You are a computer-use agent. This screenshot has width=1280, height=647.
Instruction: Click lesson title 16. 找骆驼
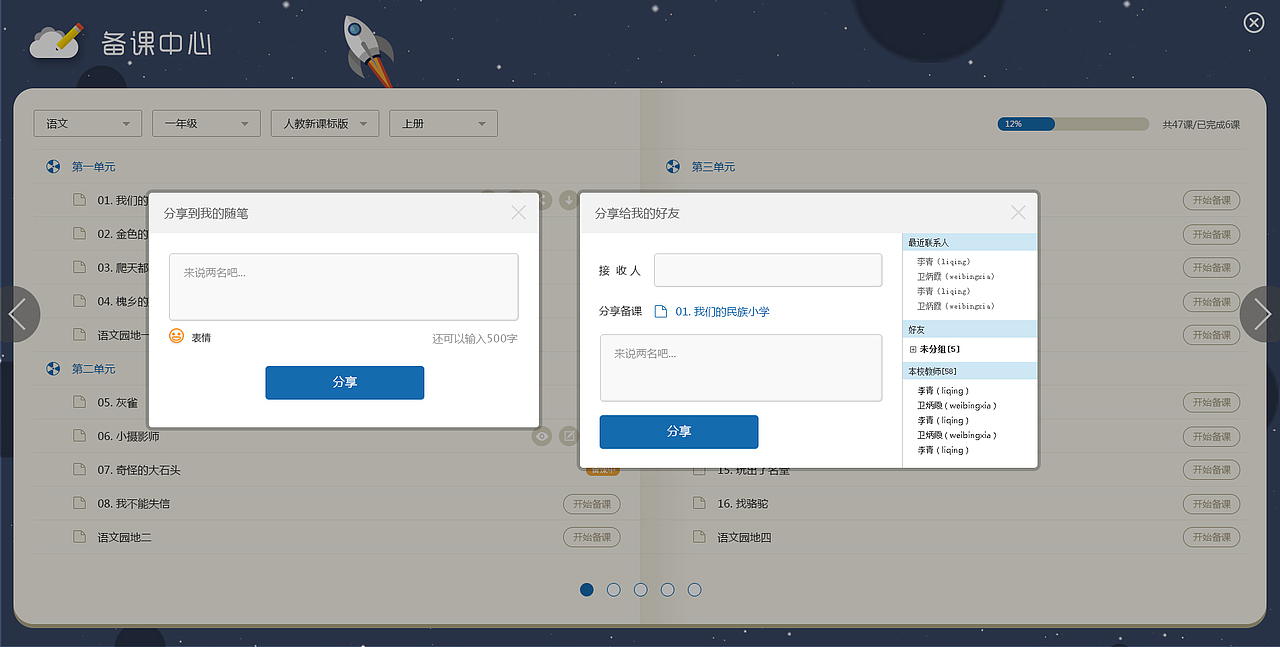click(743, 504)
